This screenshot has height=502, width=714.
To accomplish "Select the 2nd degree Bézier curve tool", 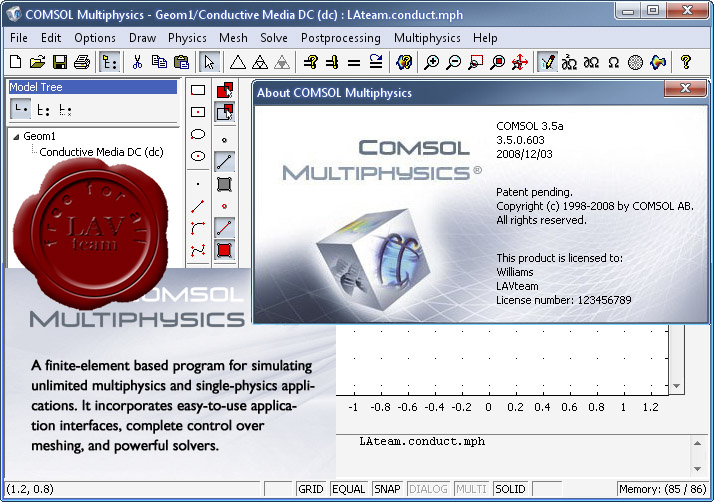I will click(x=198, y=228).
